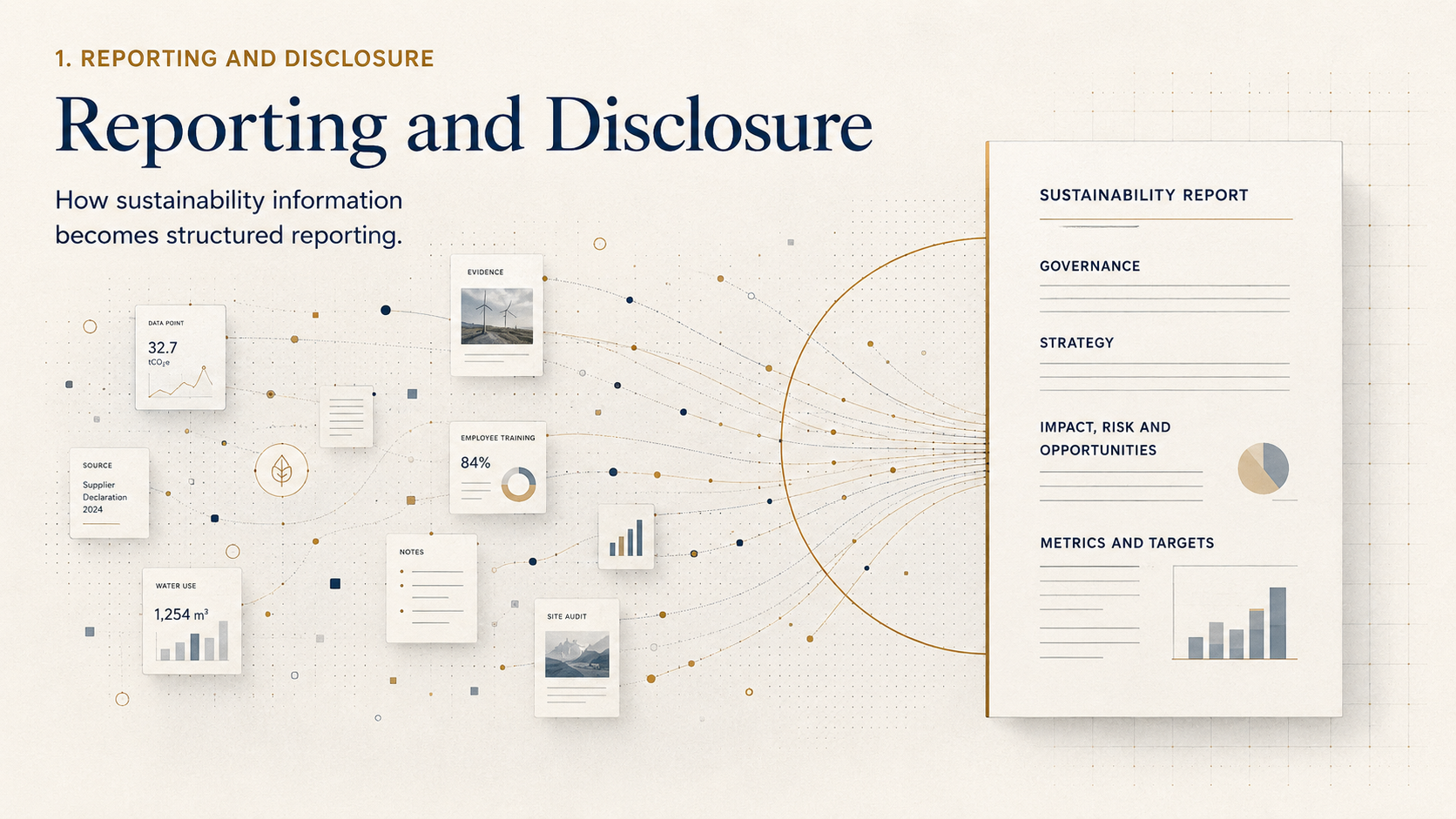Click the "NOTES" card label
Viewport: 1456px width, 819px height.
tap(412, 552)
